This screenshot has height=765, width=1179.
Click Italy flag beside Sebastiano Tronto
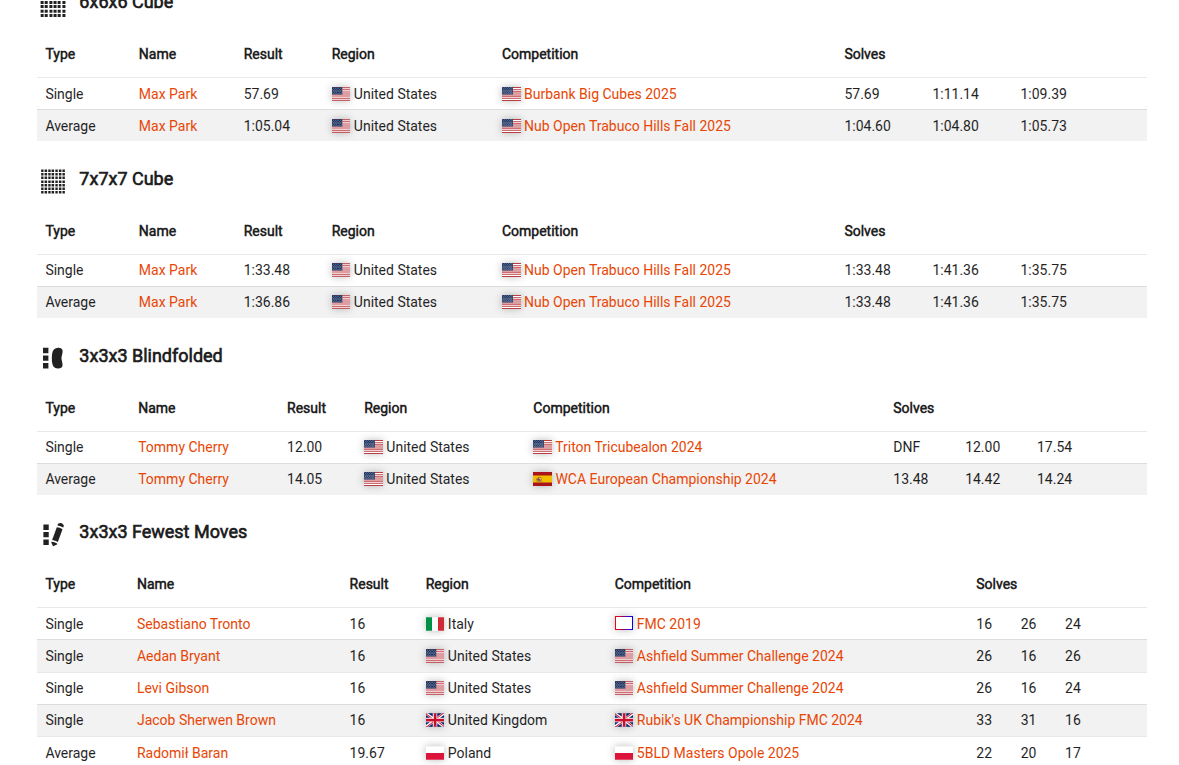435,624
